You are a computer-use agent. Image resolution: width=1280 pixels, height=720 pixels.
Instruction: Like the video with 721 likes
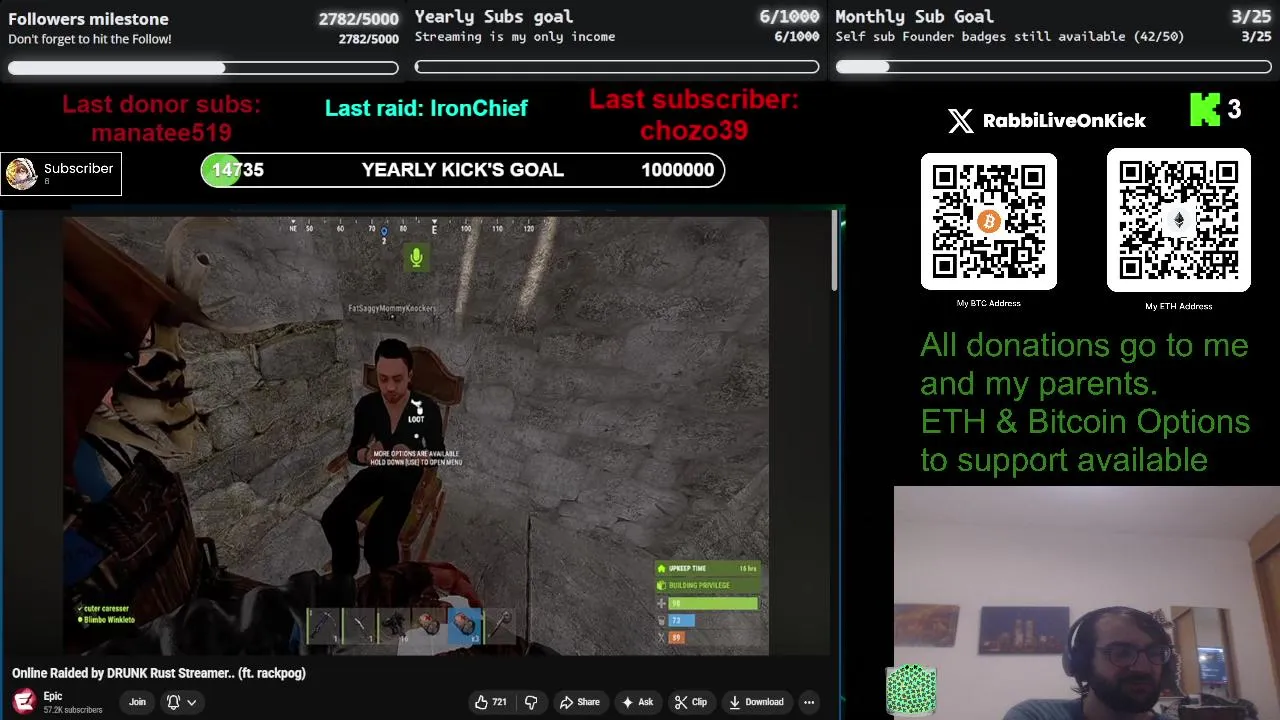pos(491,702)
